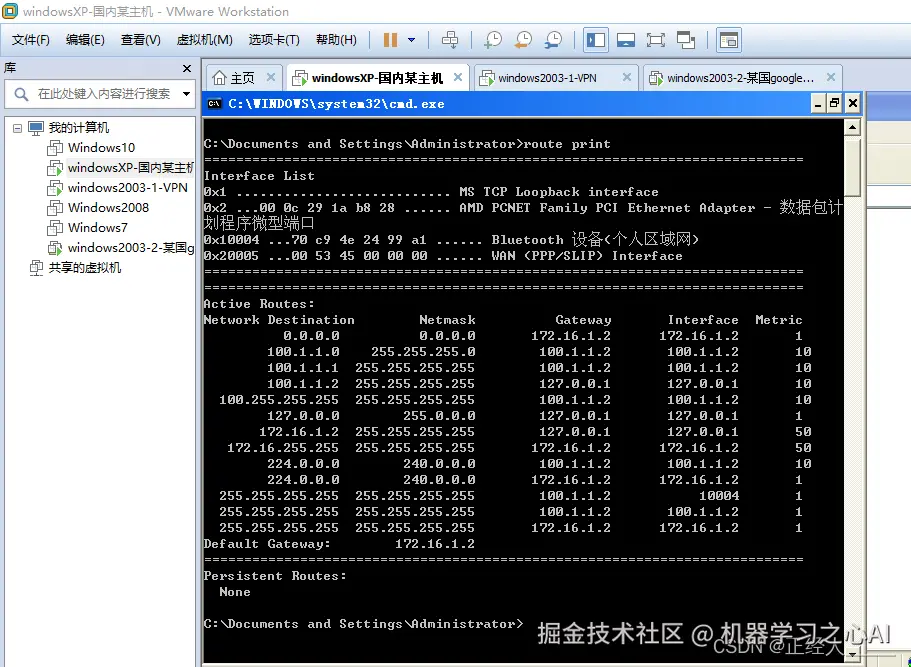Click the revert to snapshot icon
911x667 pixels.
point(523,40)
